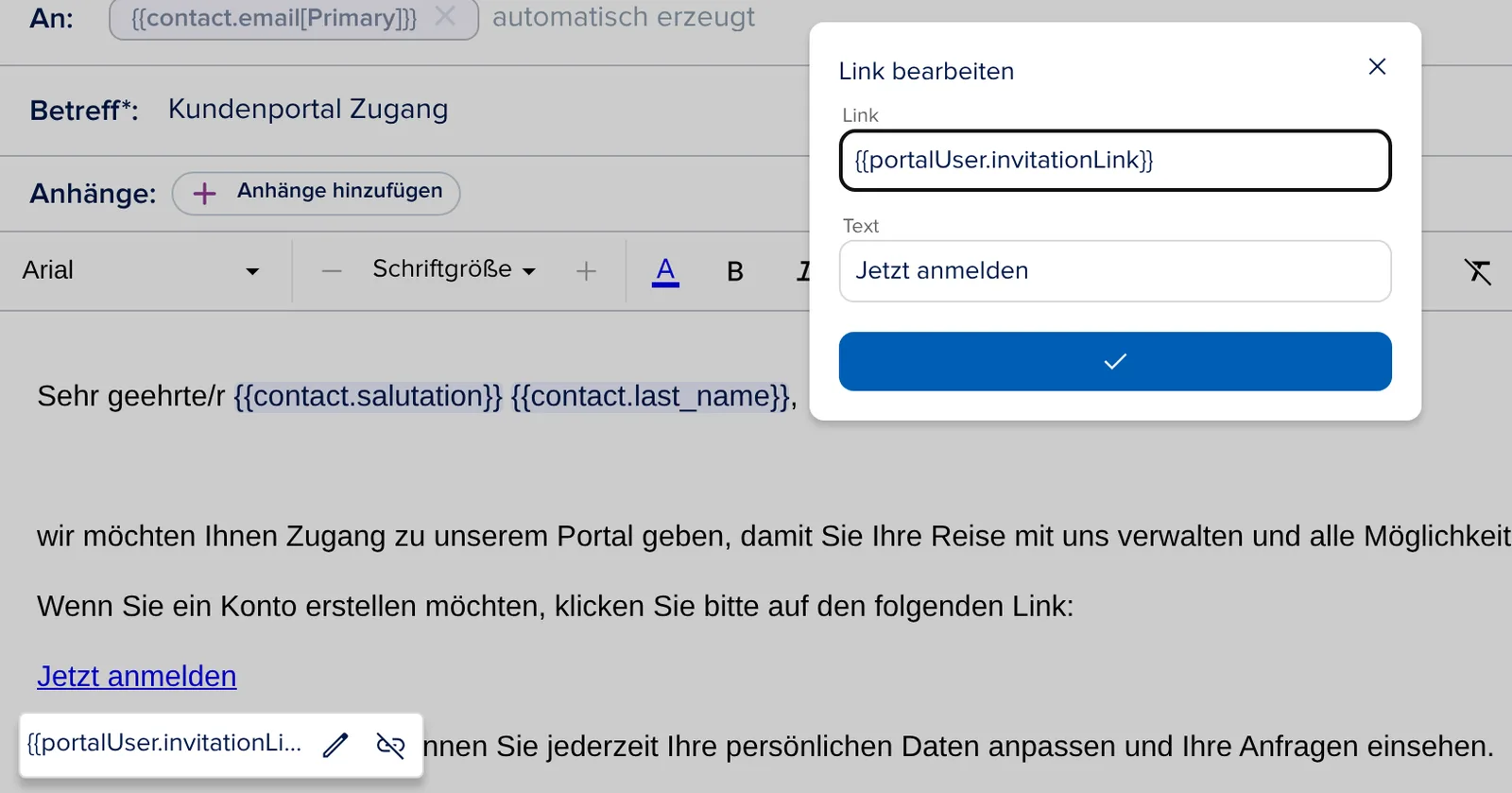The height and width of the screenshot is (793, 1512).
Task: Clear formatting with the crossed T icon
Action: [x=1478, y=272]
